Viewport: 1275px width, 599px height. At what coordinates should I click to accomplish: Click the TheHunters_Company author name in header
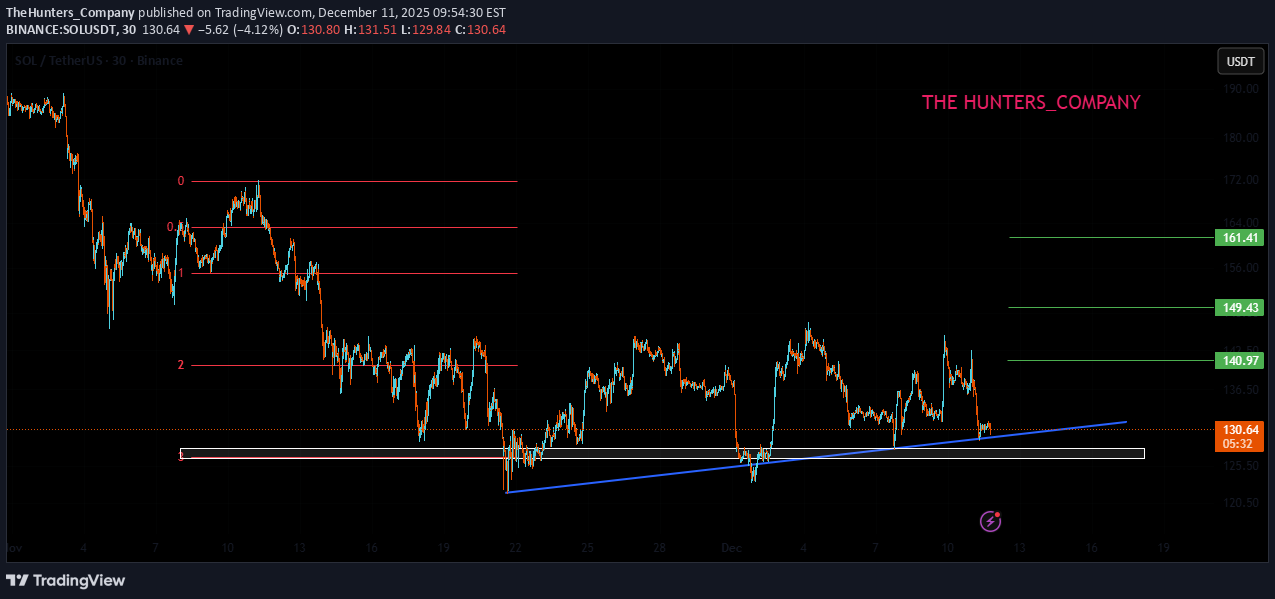click(x=70, y=12)
